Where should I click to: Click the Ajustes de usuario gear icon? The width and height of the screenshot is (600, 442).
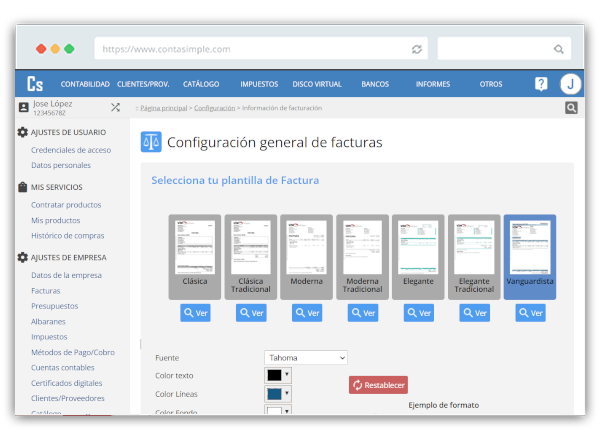pos(23,132)
